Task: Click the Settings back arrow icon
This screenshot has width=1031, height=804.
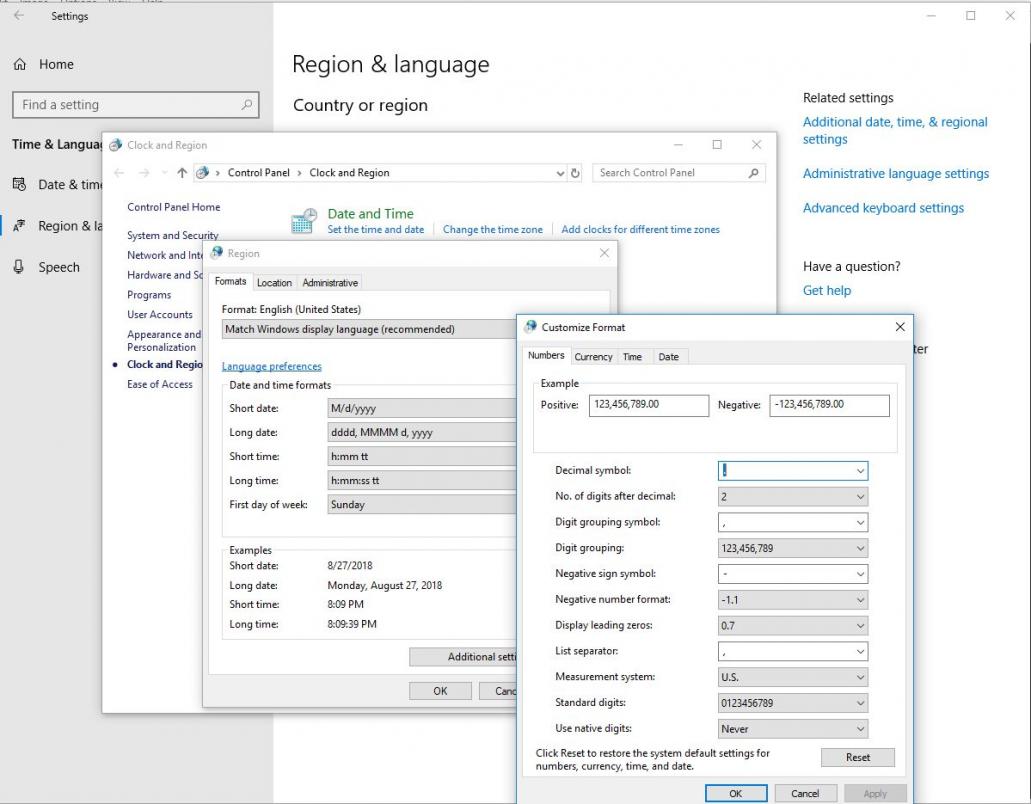Action: point(19,16)
